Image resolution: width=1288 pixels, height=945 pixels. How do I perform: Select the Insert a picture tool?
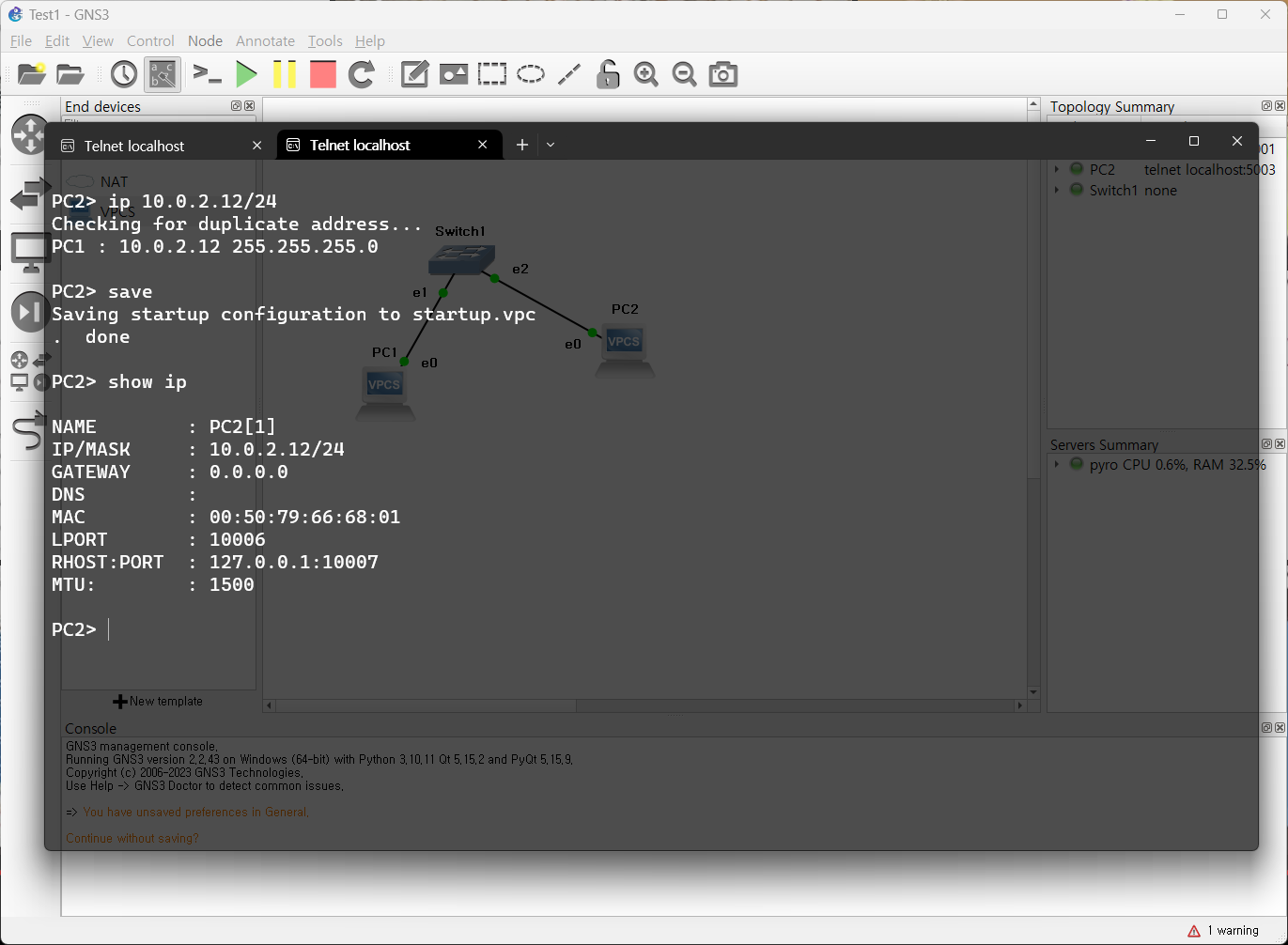[x=454, y=74]
